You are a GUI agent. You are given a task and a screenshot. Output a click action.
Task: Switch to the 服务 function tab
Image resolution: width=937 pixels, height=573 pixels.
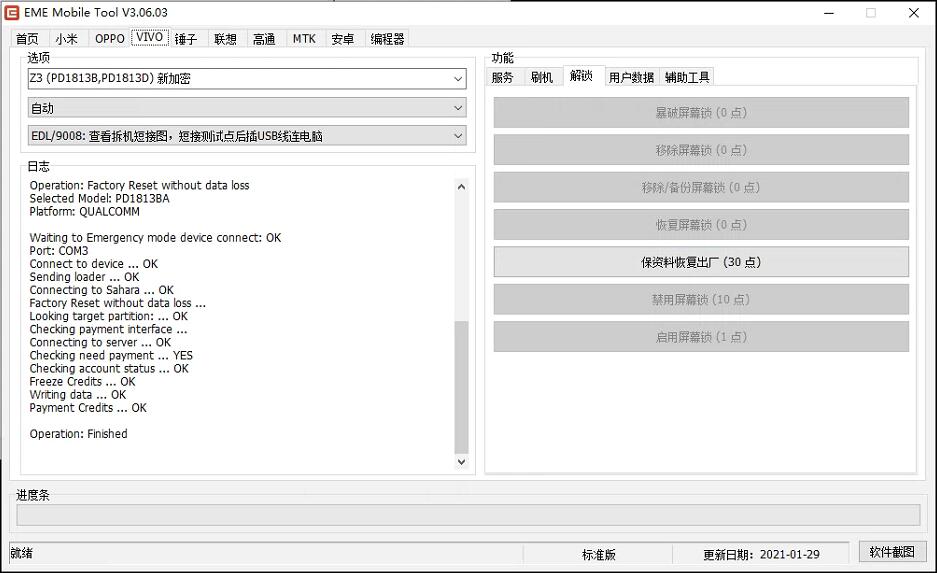click(503, 77)
